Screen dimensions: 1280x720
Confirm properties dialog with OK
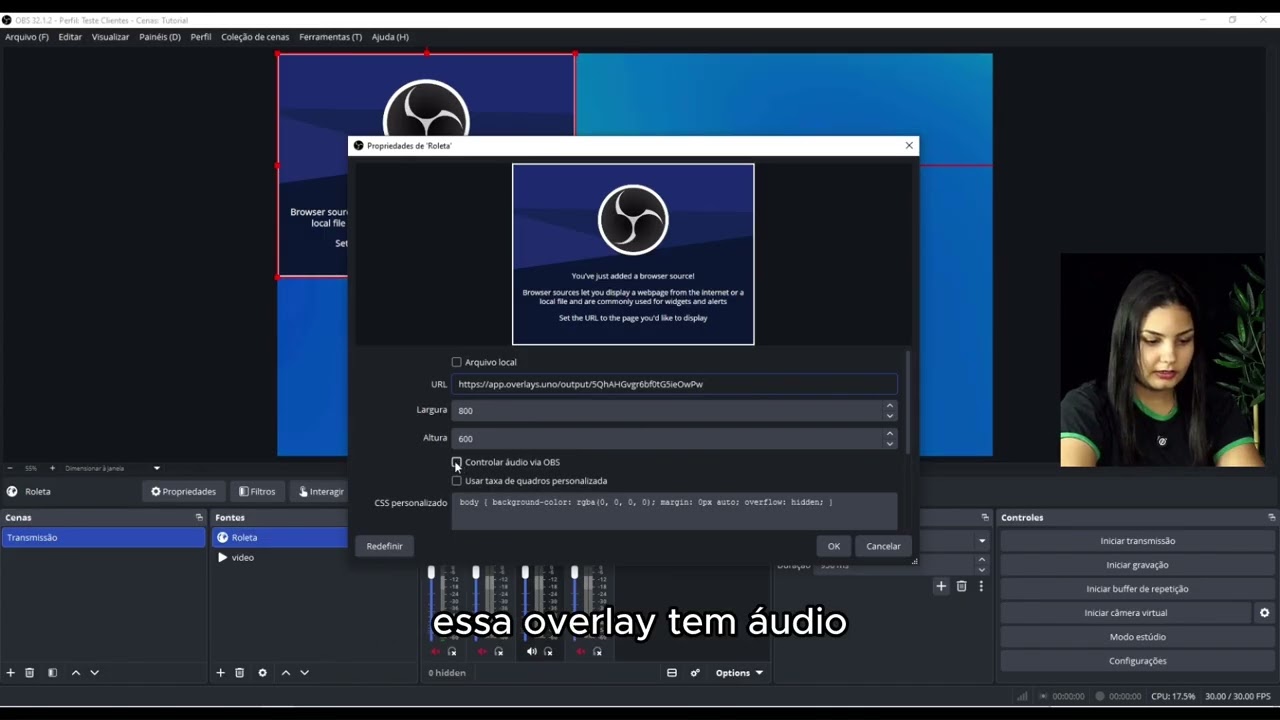coord(834,546)
